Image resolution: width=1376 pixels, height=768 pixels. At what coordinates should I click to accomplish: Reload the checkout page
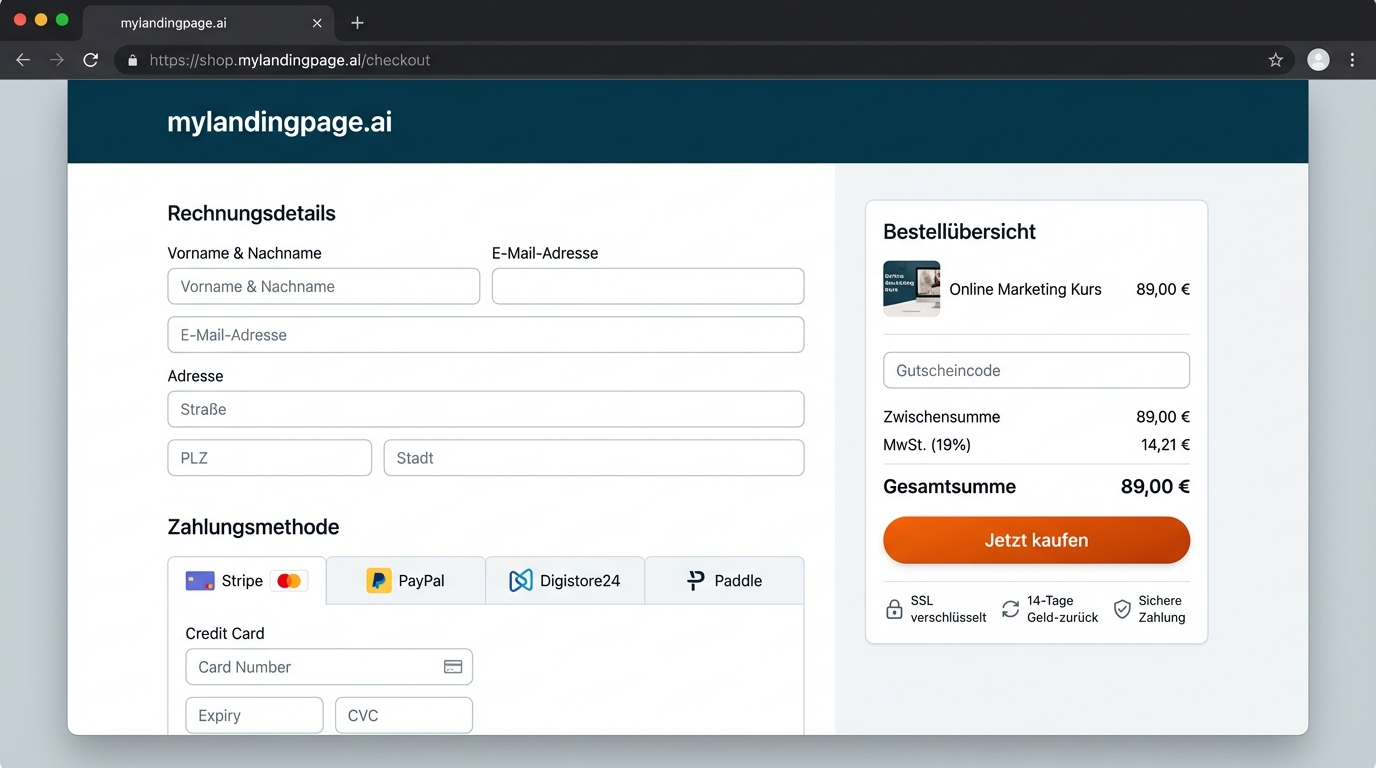click(90, 60)
